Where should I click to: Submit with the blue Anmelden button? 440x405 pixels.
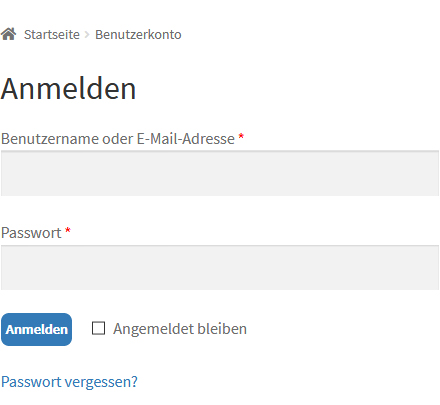pyautogui.click(x=37, y=329)
